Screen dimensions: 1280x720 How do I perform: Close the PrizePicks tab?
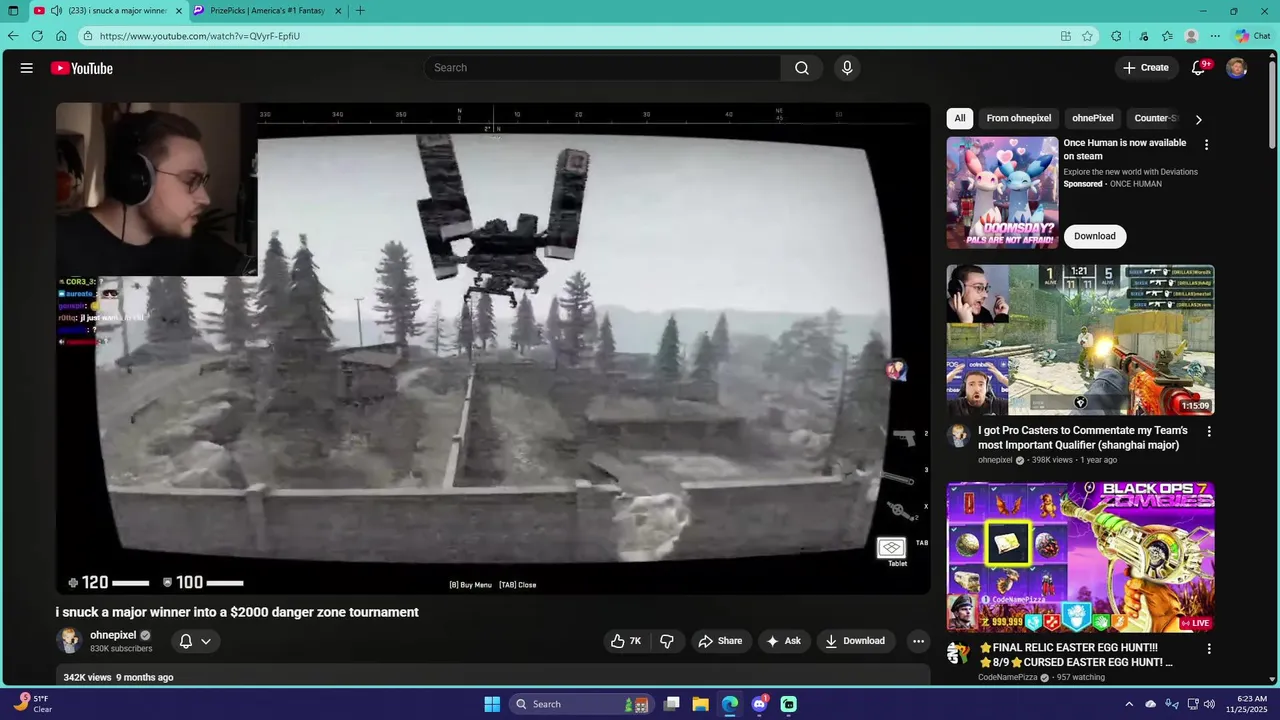[338, 11]
